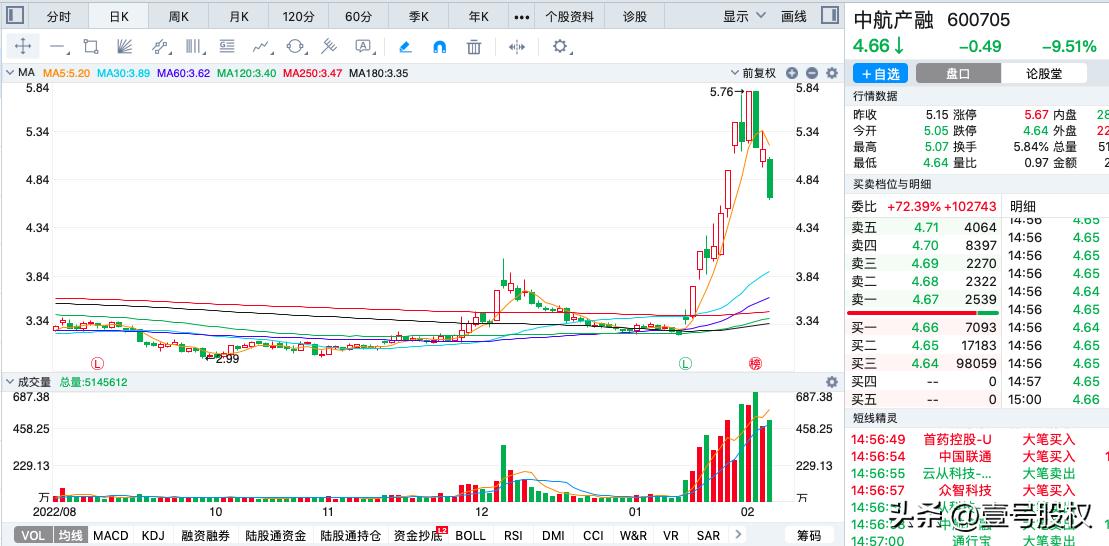Click the green L marker near January
The width and height of the screenshot is (1109, 546).
point(685,364)
